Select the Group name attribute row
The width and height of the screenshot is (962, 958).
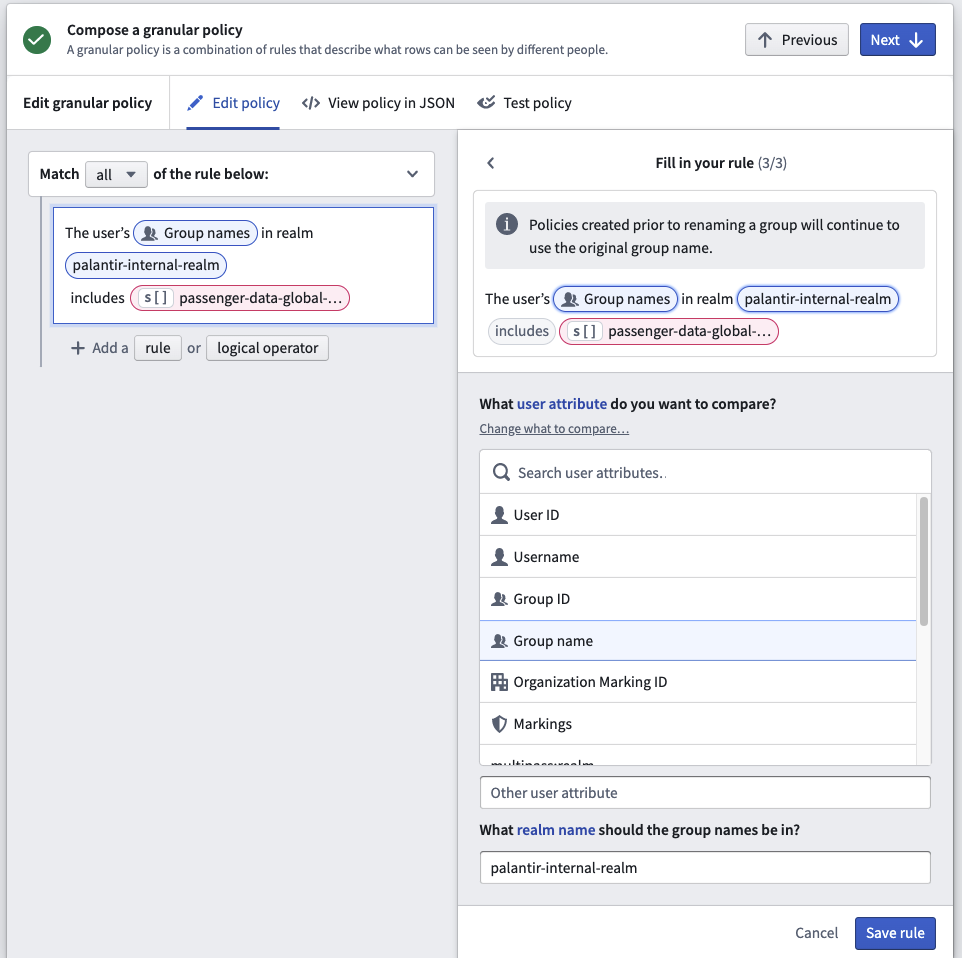[698, 641]
